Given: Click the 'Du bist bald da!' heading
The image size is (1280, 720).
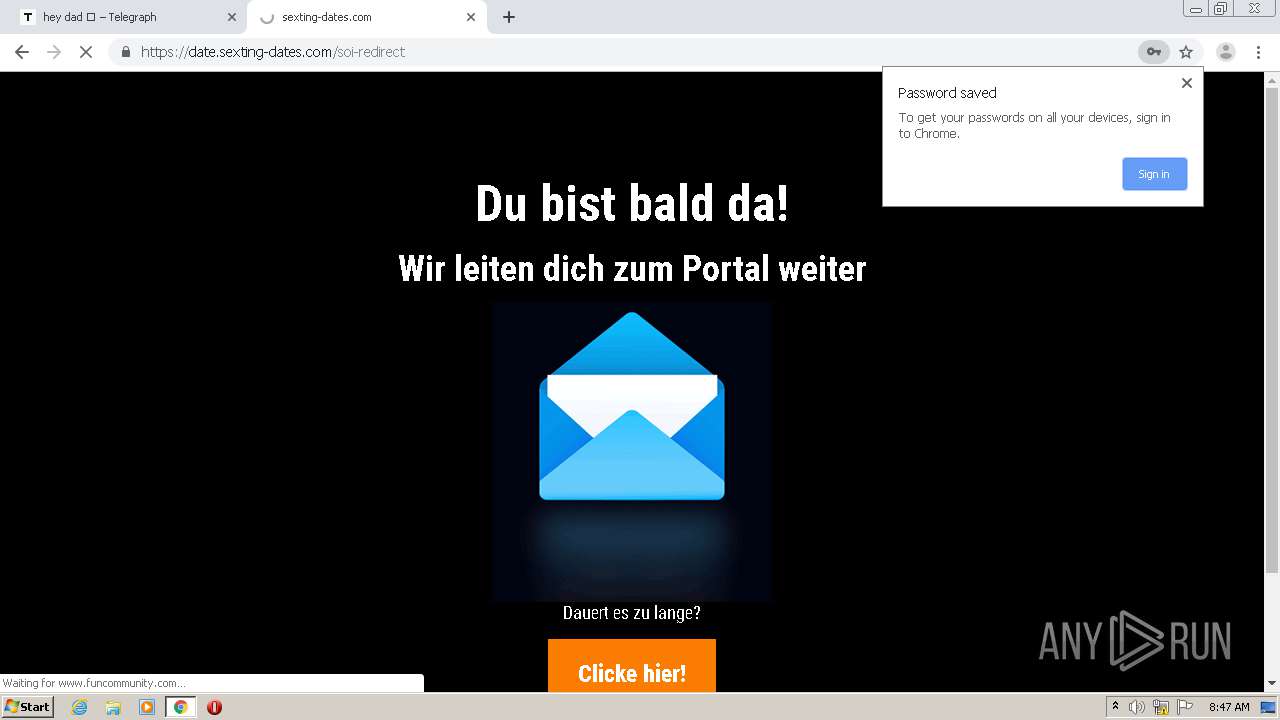Looking at the screenshot, I should click(632, 204).
